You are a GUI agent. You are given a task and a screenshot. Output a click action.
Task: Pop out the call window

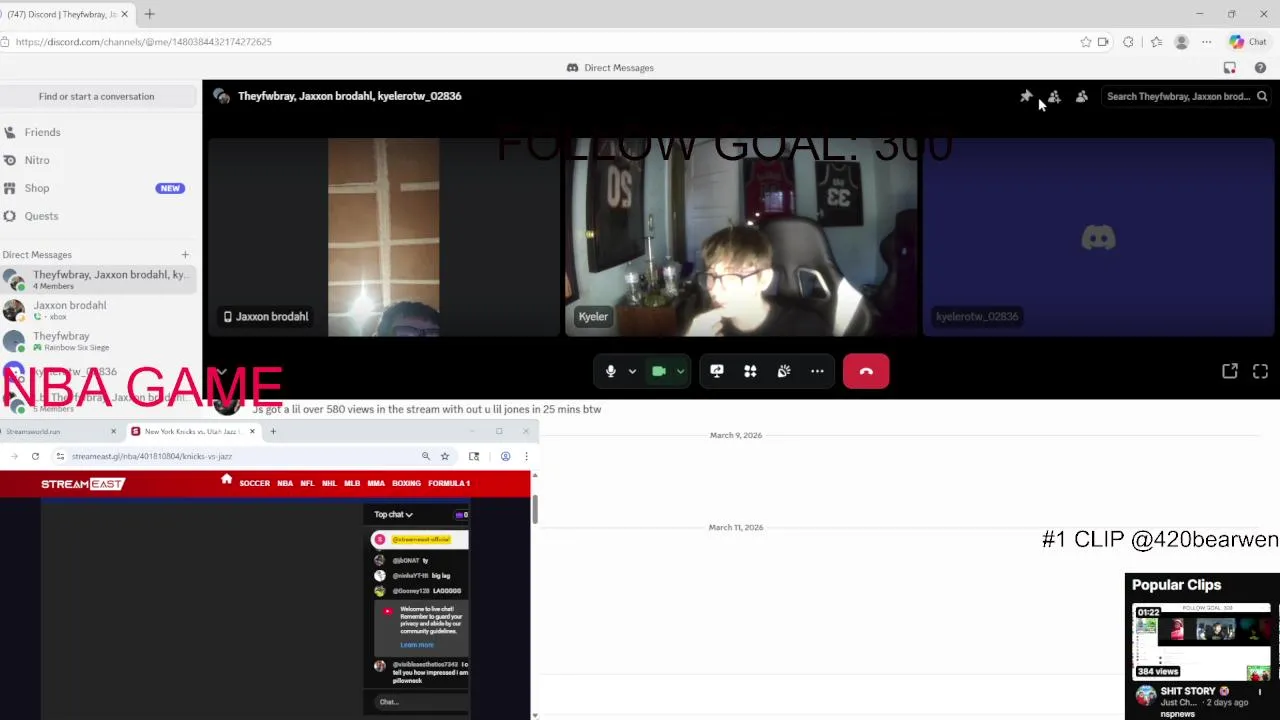click(x=1230, y=371)
